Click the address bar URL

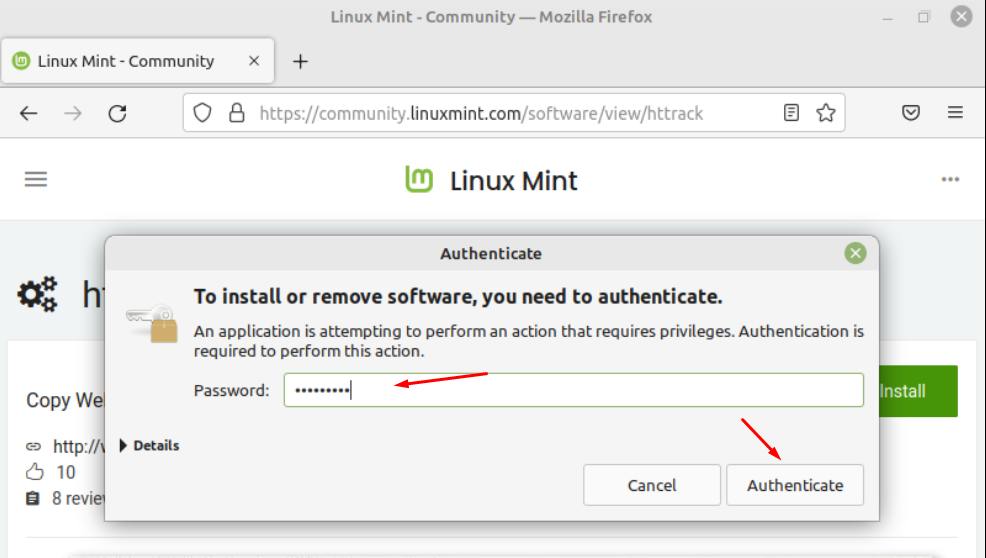click(x=481, y=113)
